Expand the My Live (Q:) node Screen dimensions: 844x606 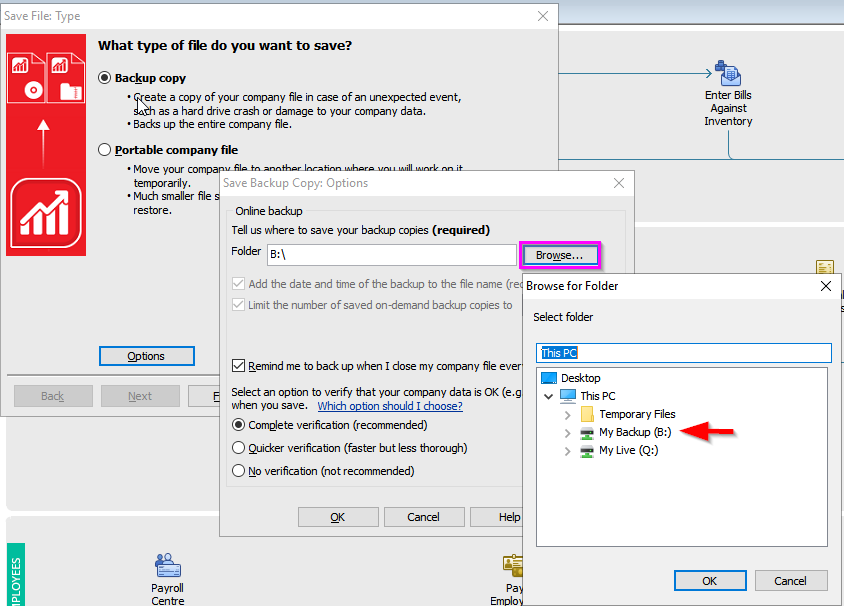[x=567, y=451]
